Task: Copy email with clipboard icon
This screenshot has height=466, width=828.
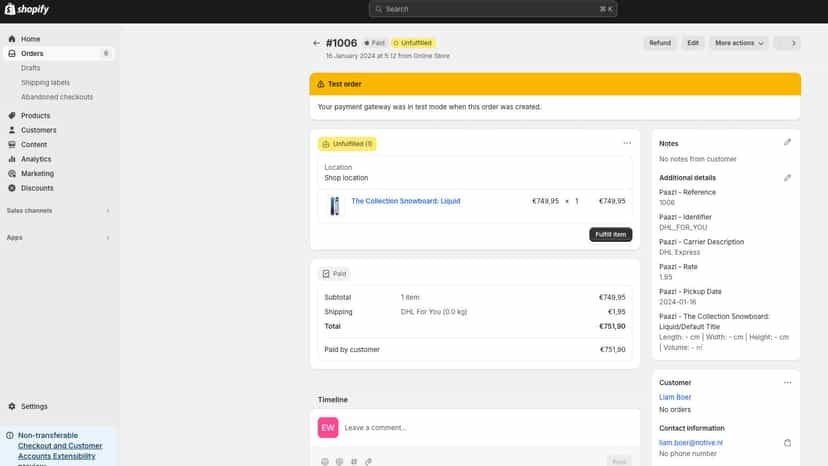Action: (x=787, y=443)
